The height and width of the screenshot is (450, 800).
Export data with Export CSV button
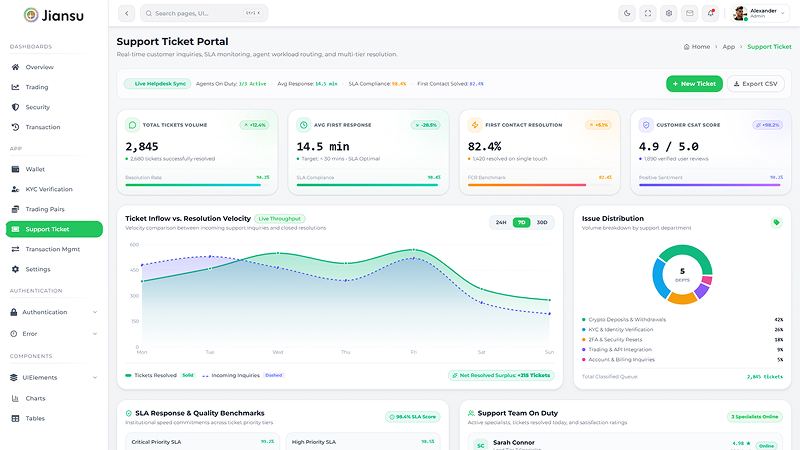pyautogui.click(x=756, y=84)
